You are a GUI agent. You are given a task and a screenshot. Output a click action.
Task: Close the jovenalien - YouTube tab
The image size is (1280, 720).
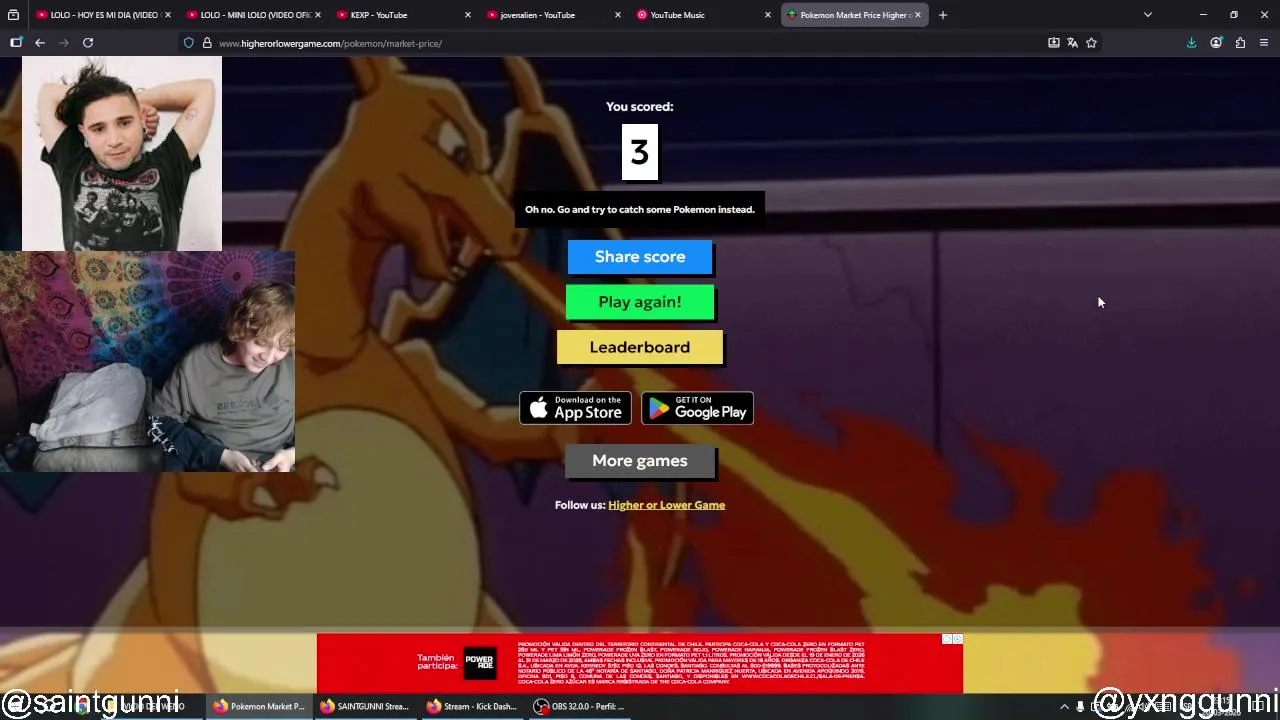[x=617, y=15]
